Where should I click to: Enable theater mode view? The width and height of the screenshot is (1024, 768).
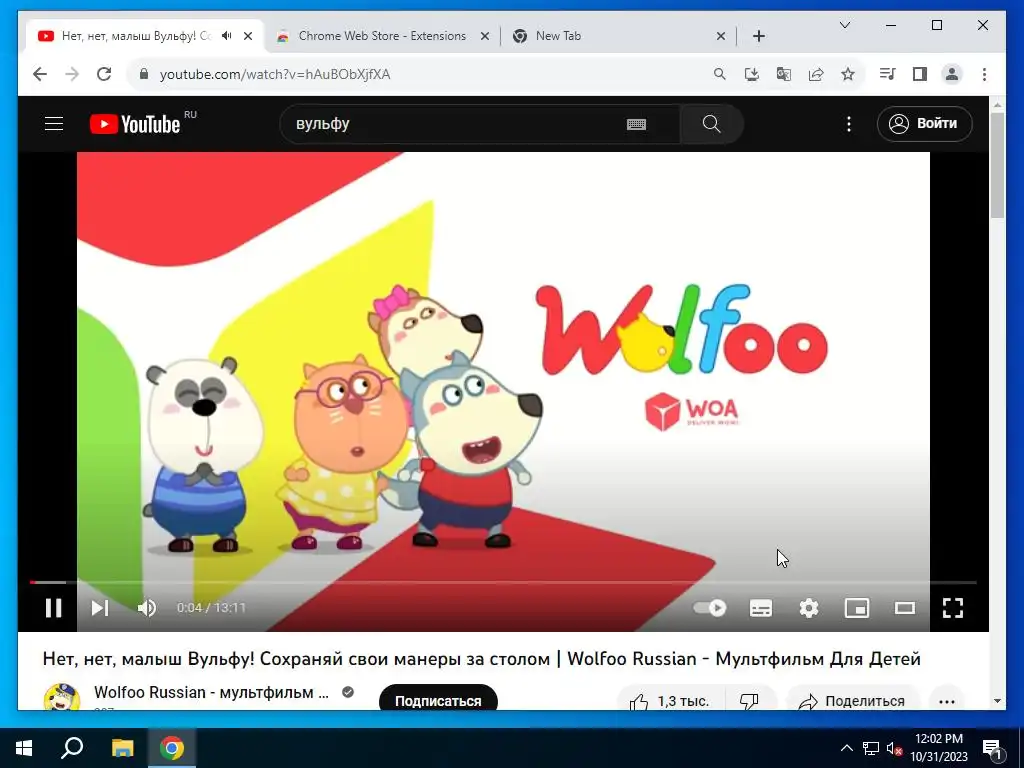coord(904,608)
